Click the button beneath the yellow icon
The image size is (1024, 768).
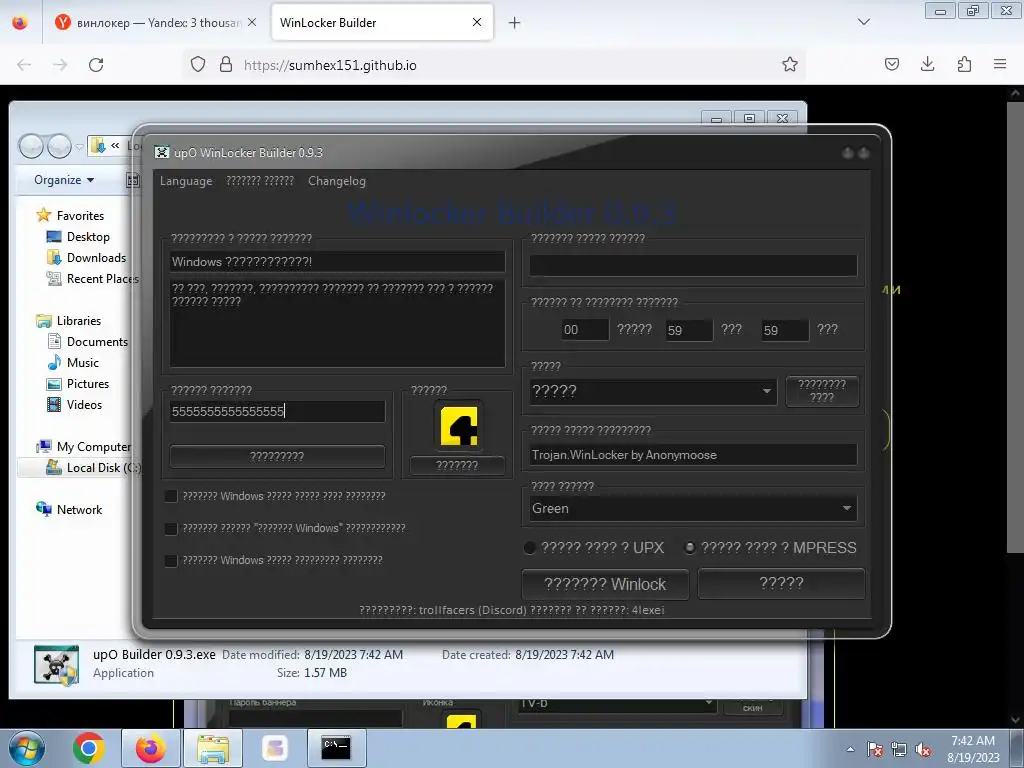pyautogui.click(x=457, y=466)
